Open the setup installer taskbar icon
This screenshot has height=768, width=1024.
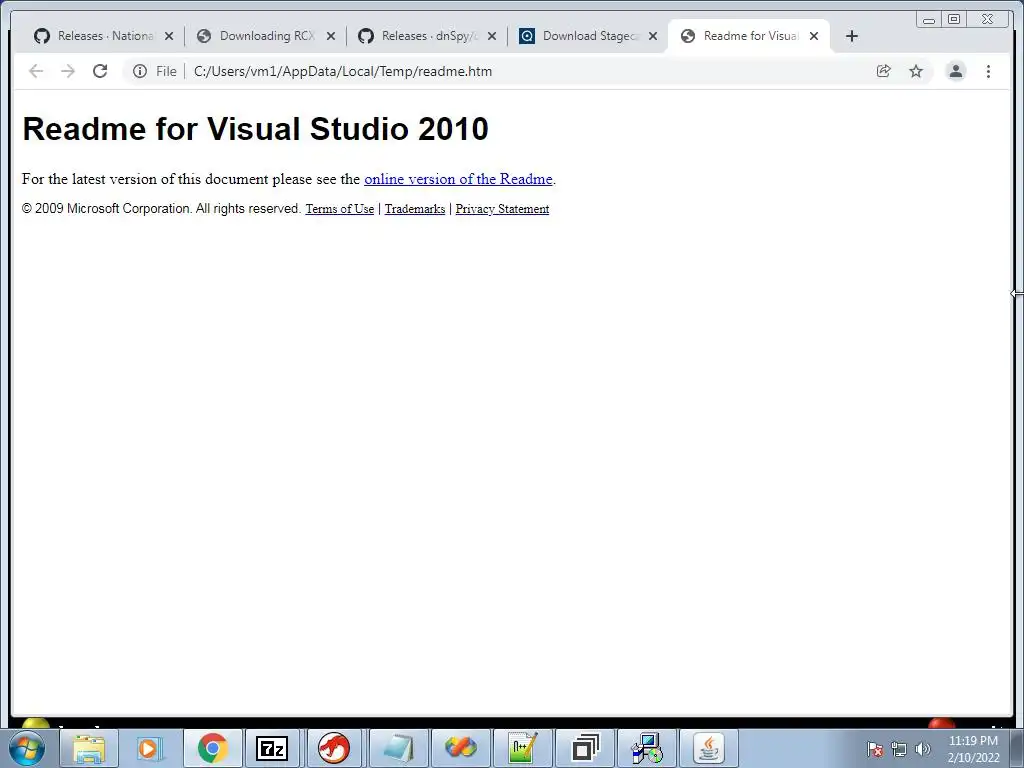pos(647,748)
